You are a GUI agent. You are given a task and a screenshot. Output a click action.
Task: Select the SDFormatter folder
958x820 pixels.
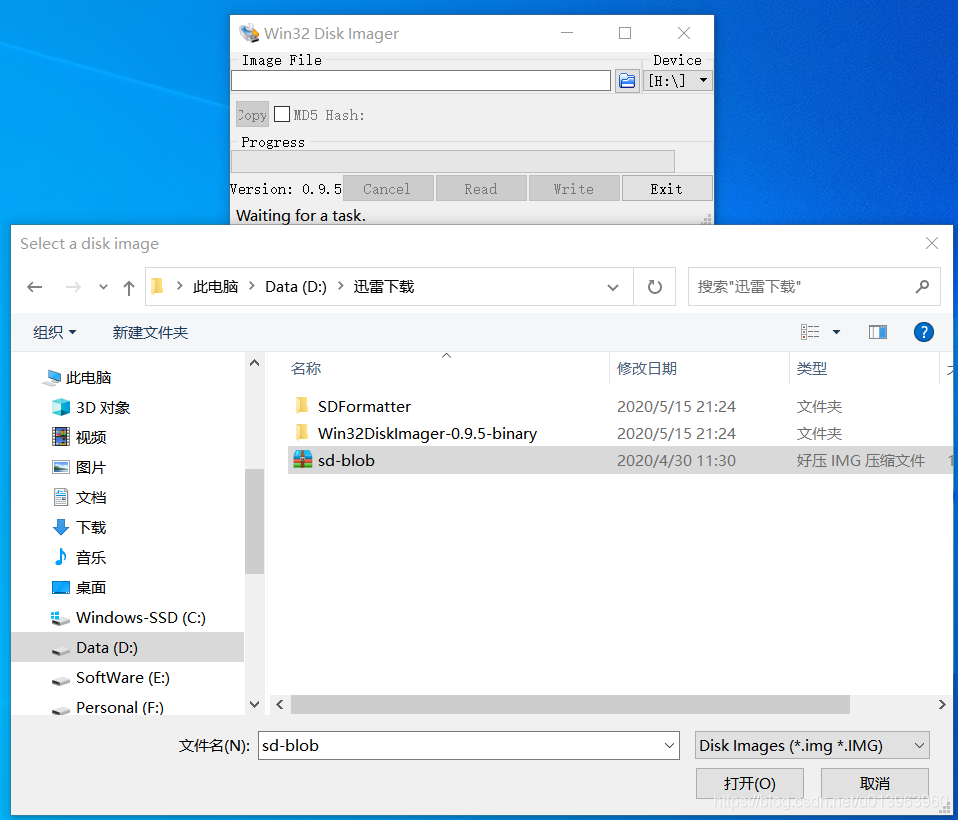pos(364,406)
